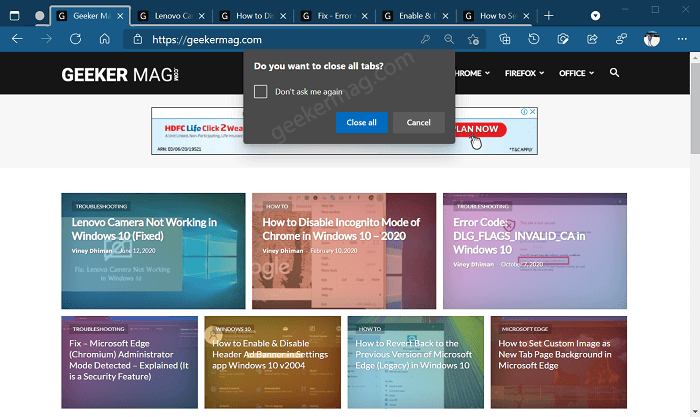The image size is (700, 417).
Task: Click HOW TO tag on Incognito article
Action: coord(277,206)
